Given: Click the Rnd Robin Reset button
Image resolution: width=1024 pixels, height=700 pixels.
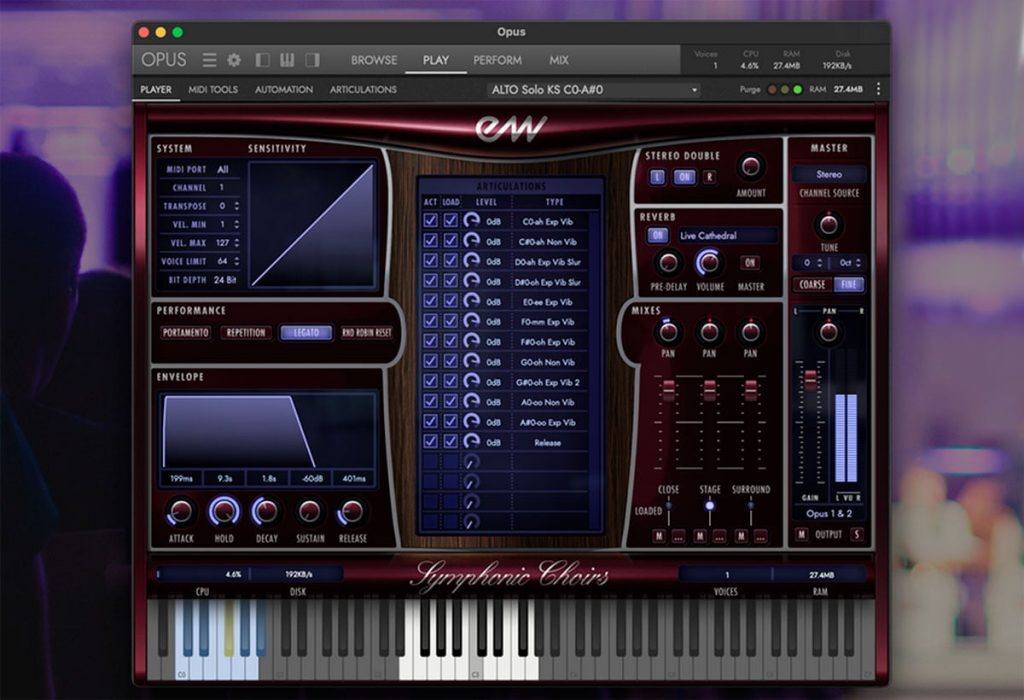Looking at the screenshot, I should coord(366,332).
